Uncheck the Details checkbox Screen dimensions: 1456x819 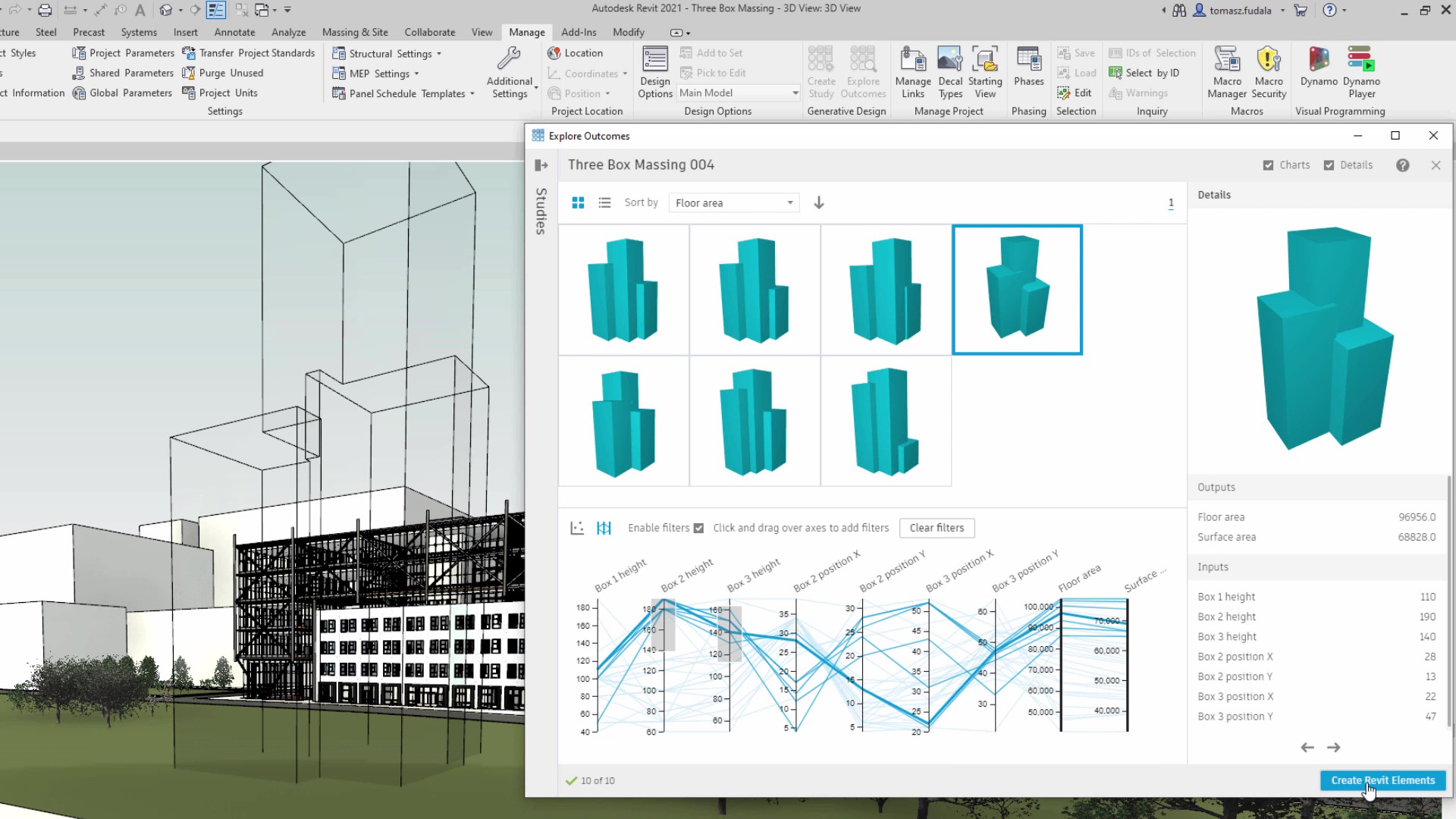pyautogui.click(x=1329, y=165)
